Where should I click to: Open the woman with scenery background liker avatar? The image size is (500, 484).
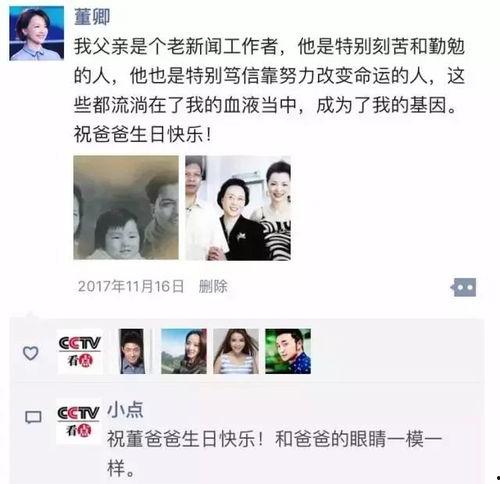pyautogui.click(x=184, y=351)
